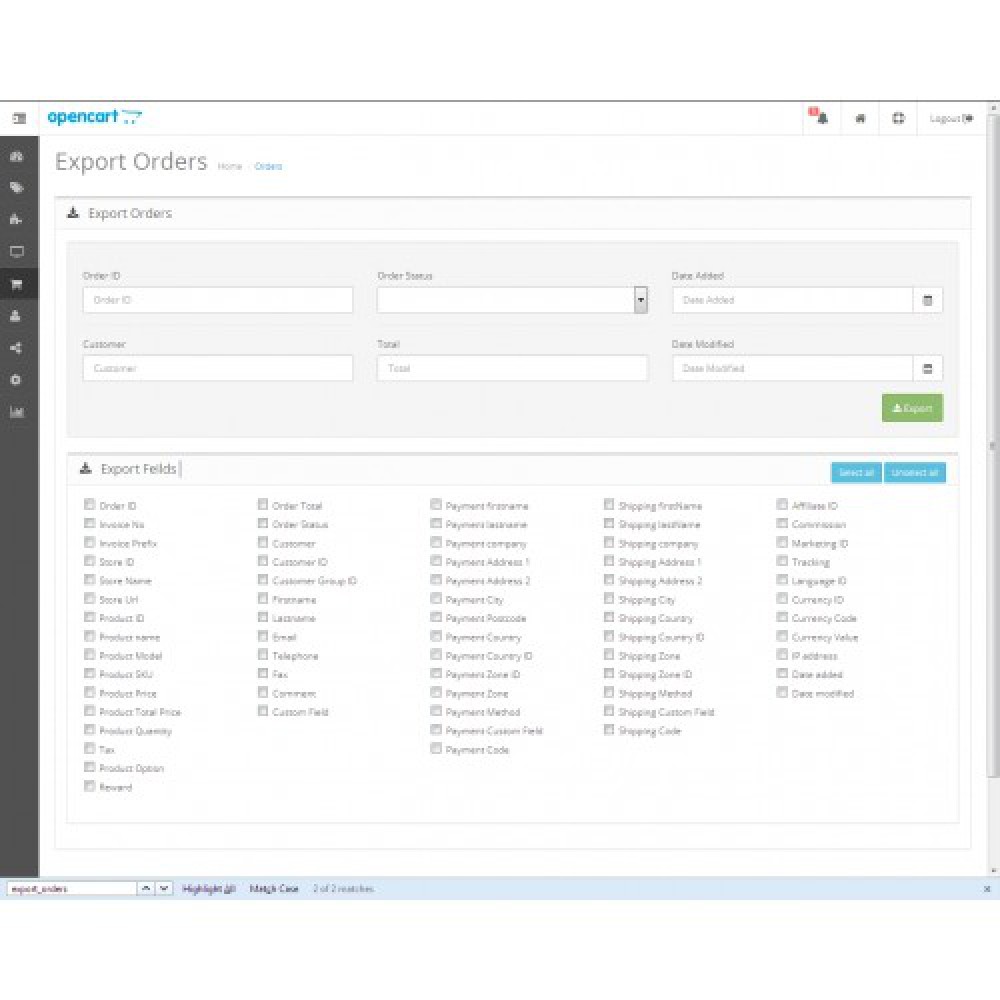Select the Sales shopping cart sidebar icon

[17, 283]
